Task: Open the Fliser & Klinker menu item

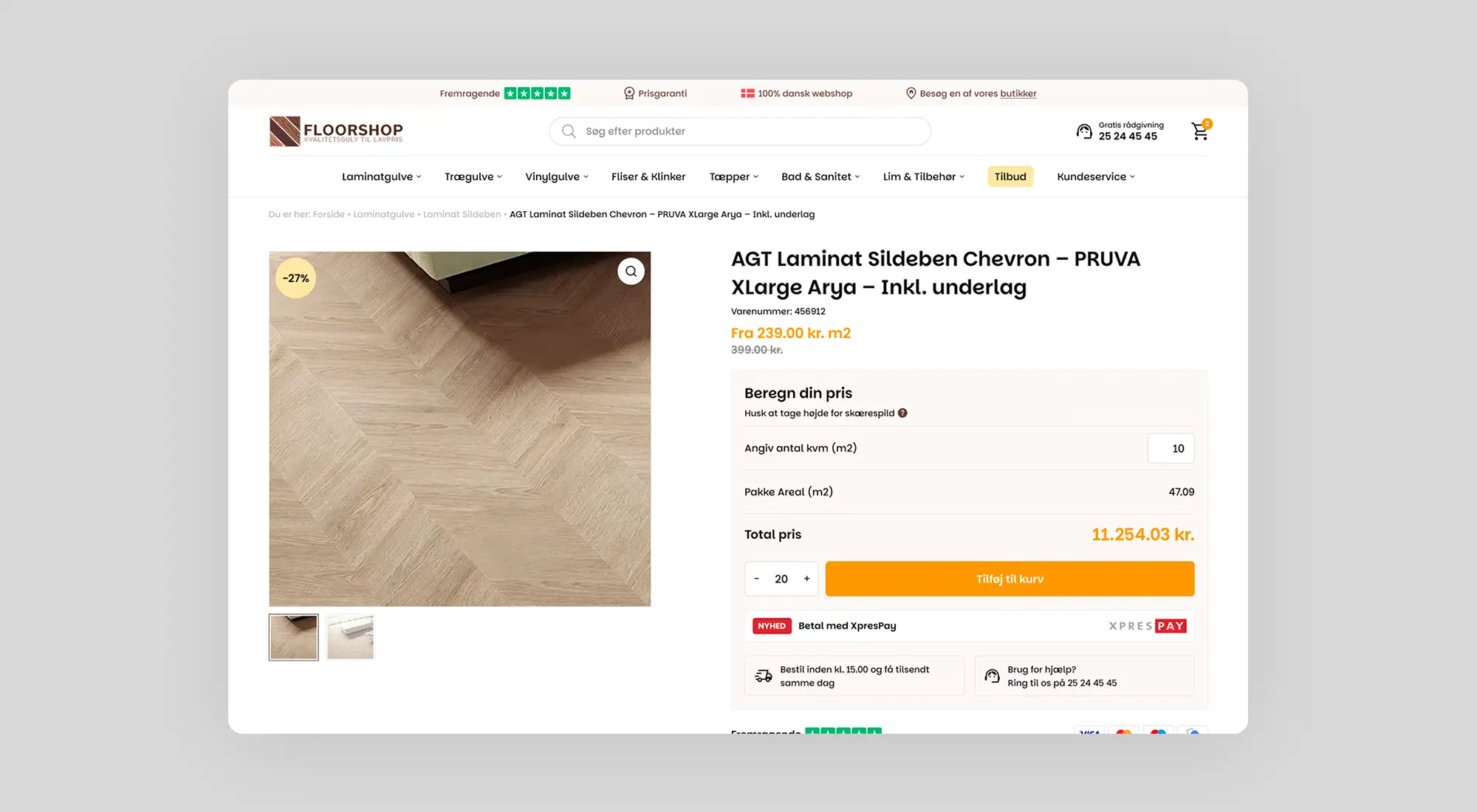Action: pos(648,177)
